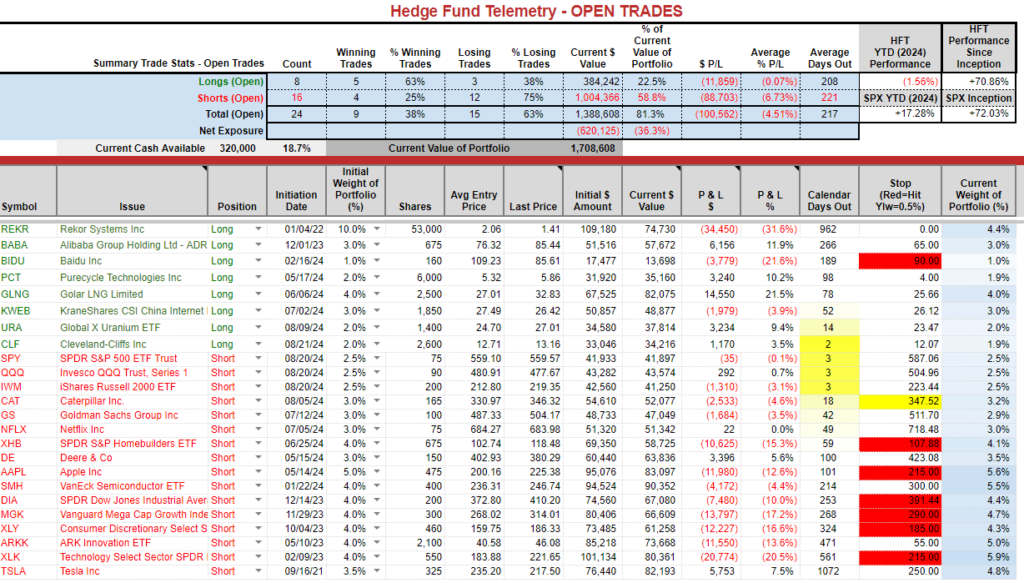1024x583 pixels.
Task: Open Position dropdown for NFLX row
Action: click(x=259, y=430)
